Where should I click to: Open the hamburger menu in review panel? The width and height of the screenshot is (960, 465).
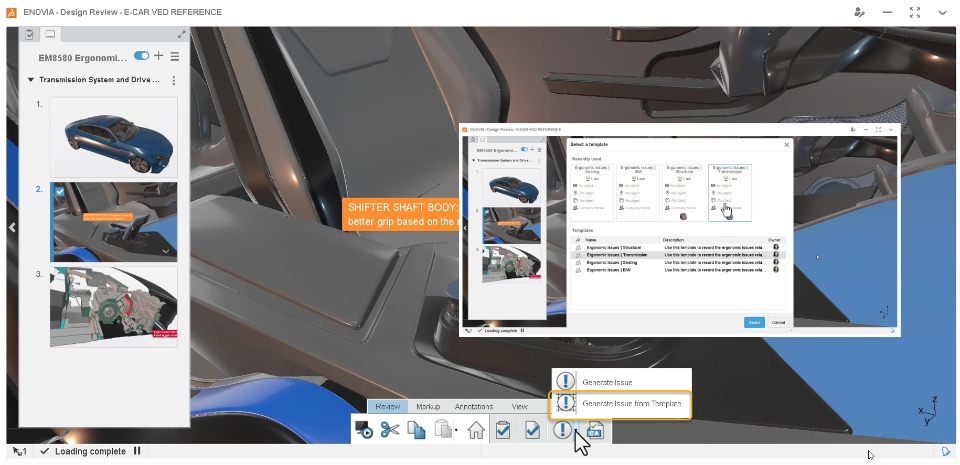(175, 56)
